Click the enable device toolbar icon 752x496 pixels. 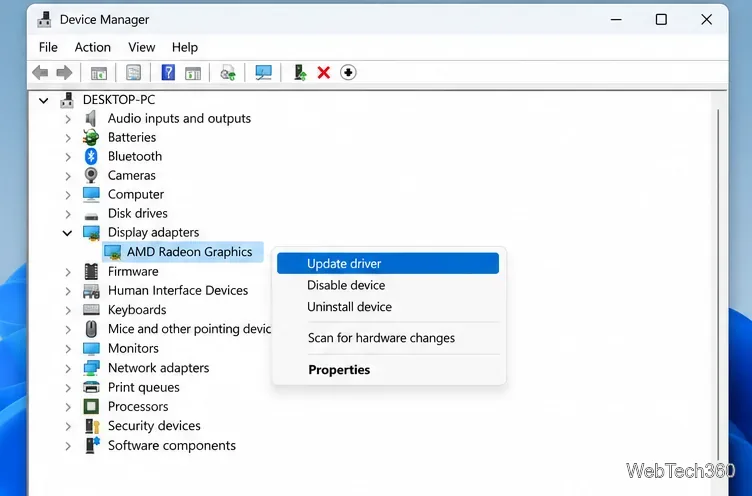tap(300, 73)
